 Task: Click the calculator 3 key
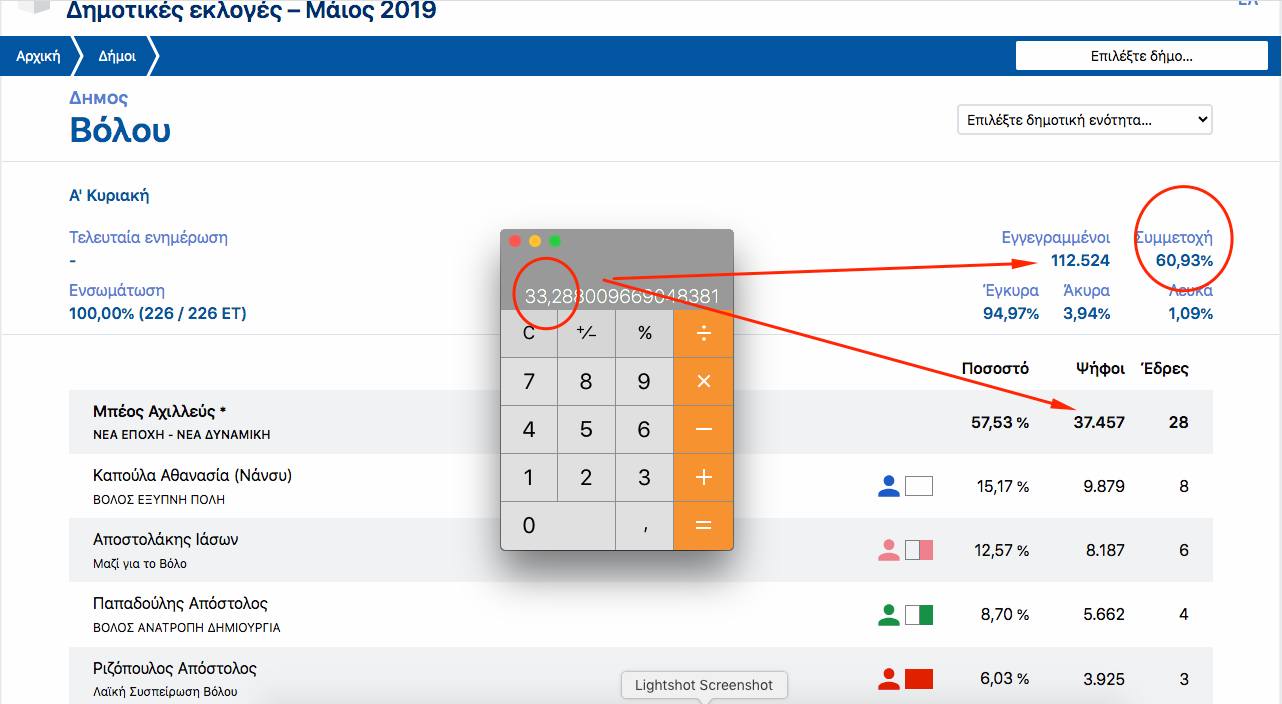[644, 477]
